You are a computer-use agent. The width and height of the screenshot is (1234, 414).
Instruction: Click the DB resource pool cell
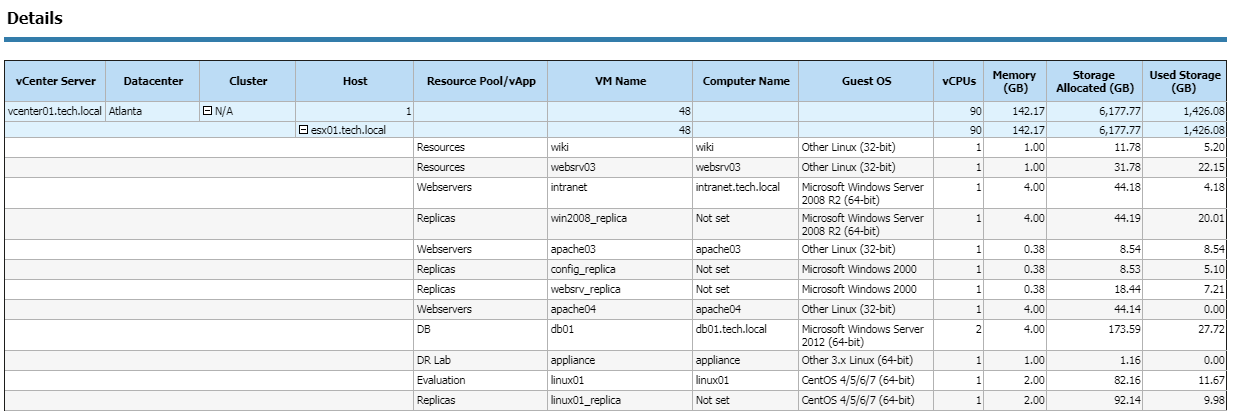click(x=481, y=335)
